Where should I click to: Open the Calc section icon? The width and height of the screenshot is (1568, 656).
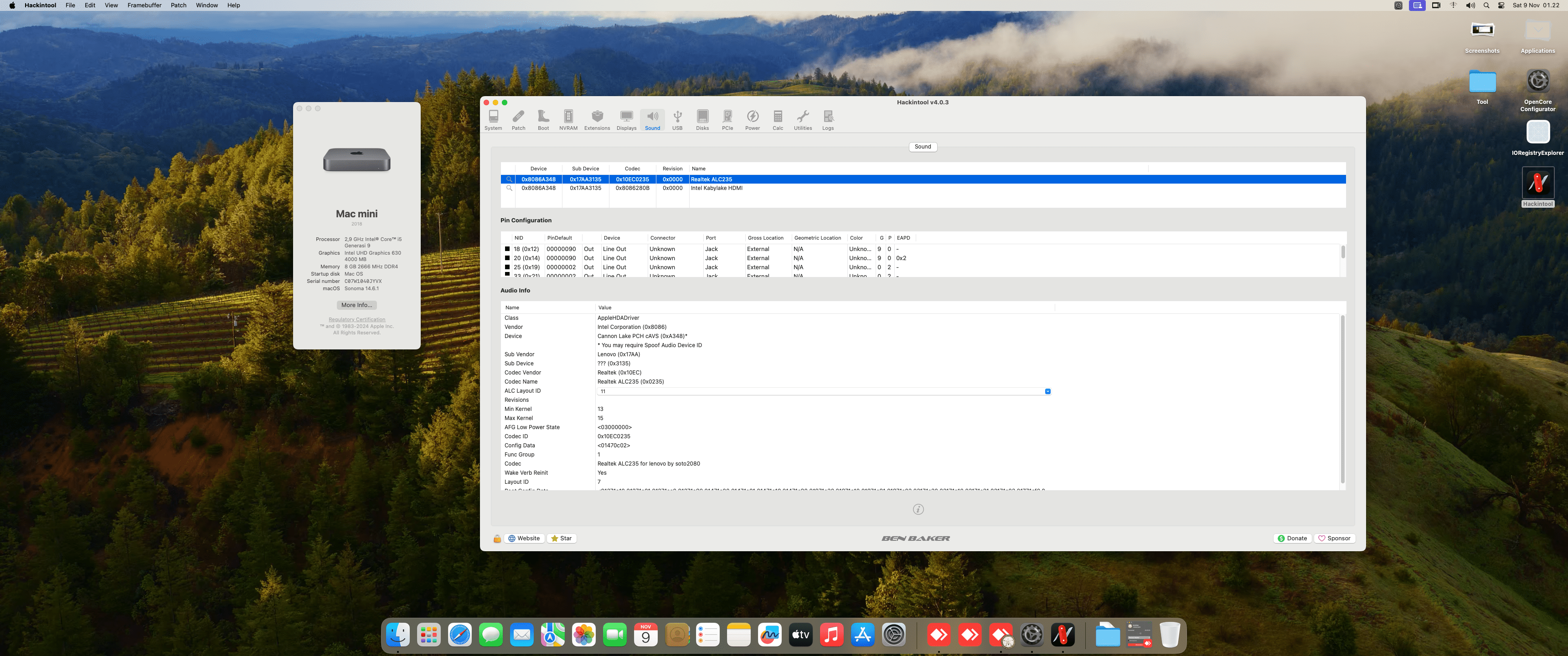coord(777,120)
